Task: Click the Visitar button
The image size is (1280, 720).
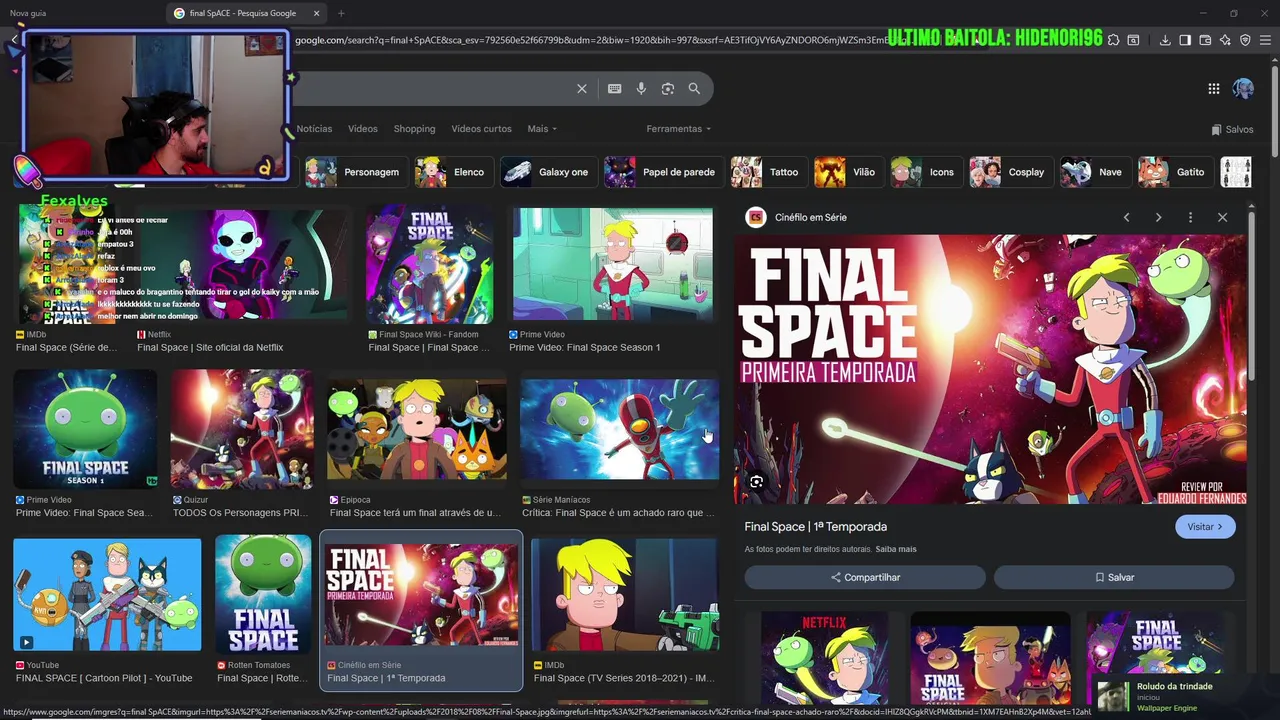Action: (1205, 527)
